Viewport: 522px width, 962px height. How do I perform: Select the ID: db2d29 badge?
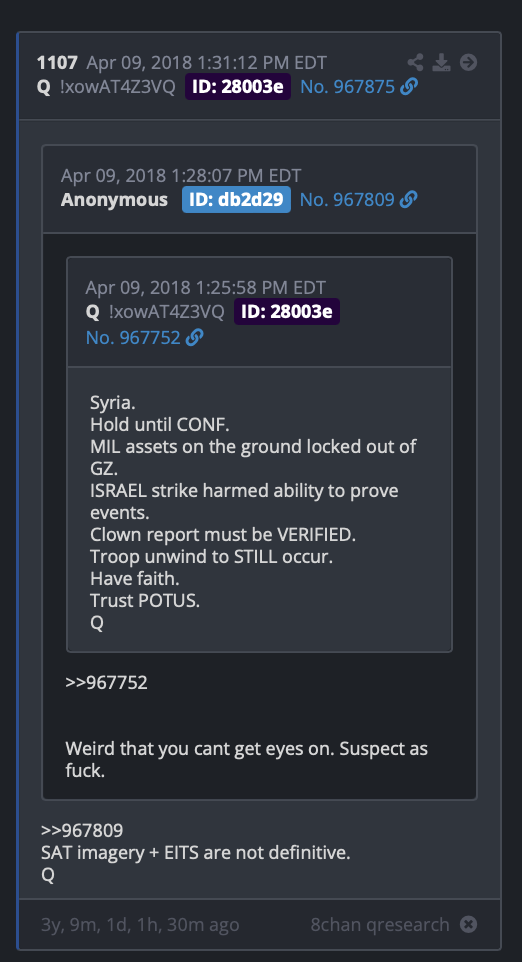point(236,199)
